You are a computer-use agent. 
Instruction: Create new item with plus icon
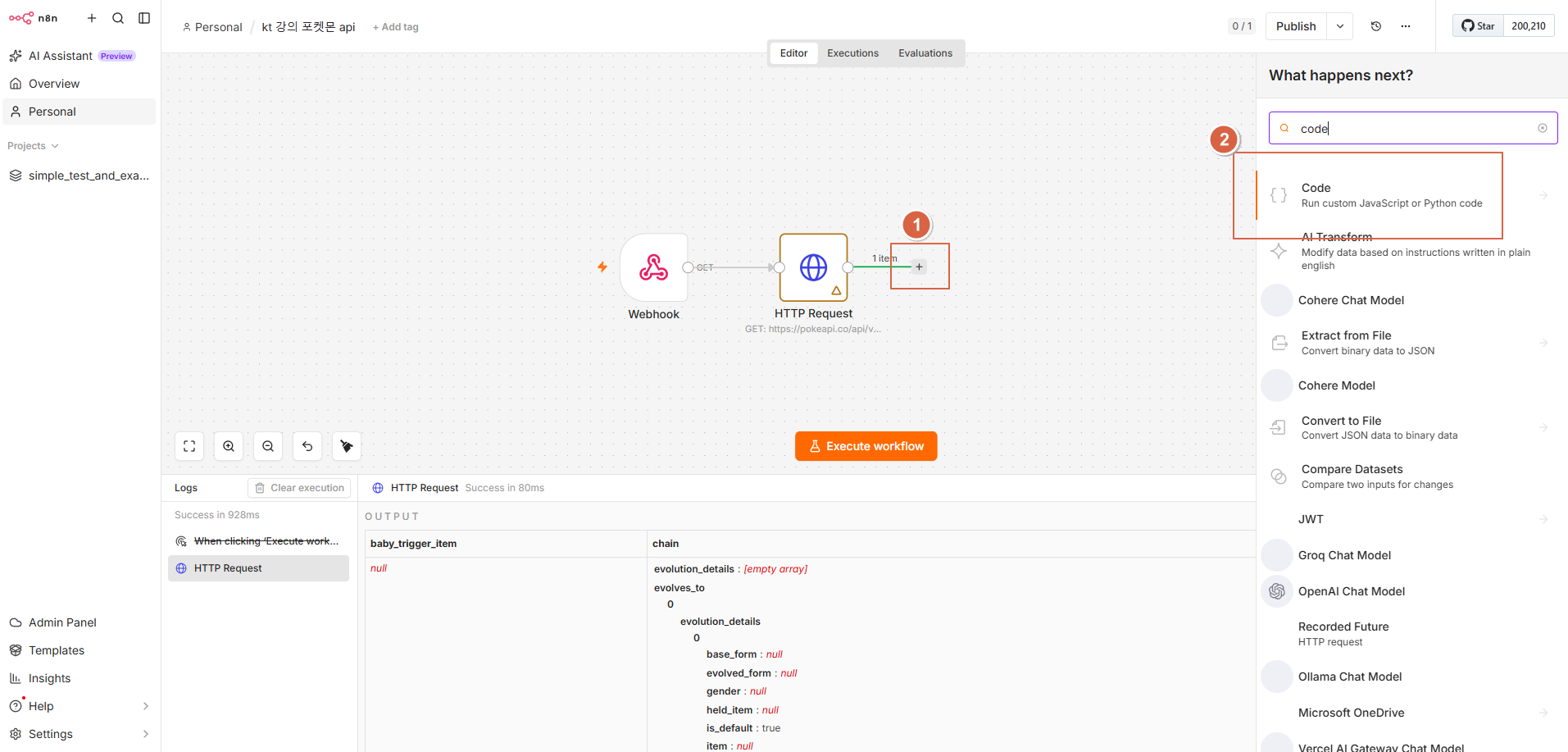[92, 18]
